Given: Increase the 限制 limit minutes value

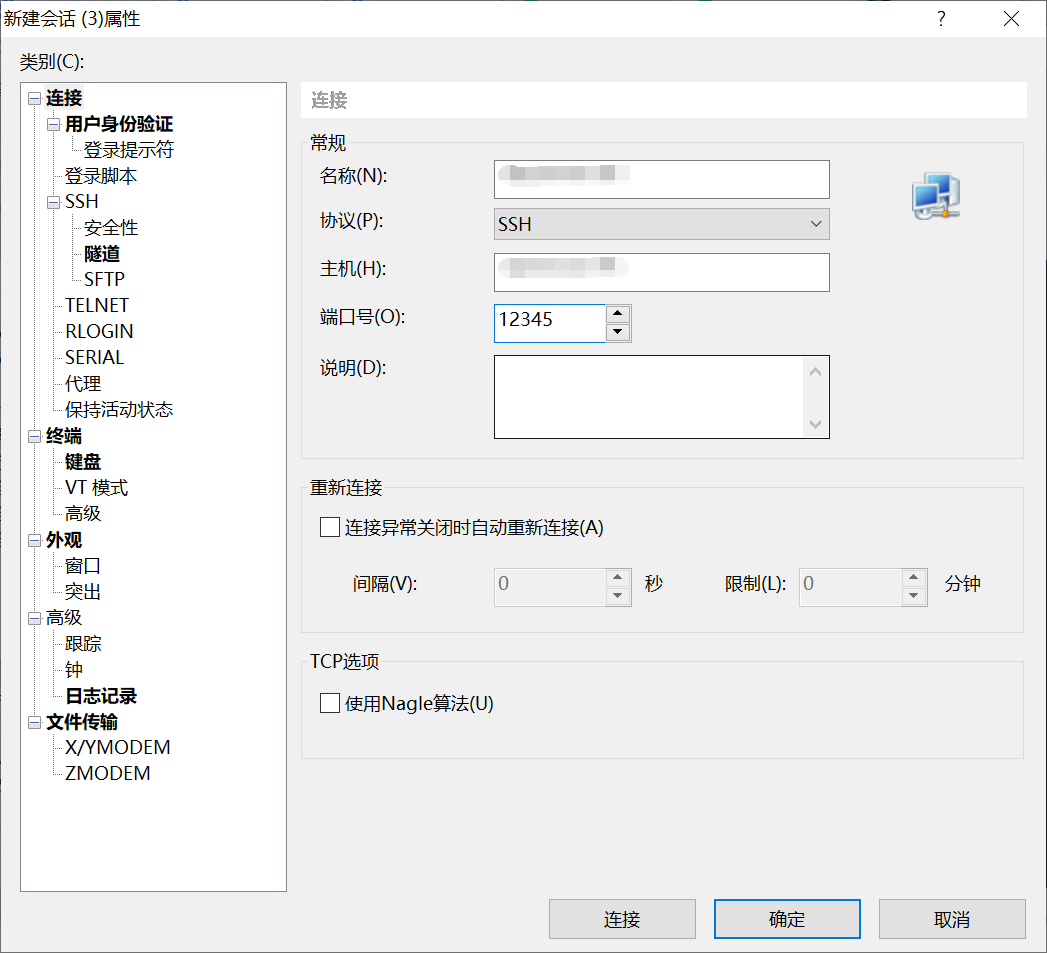Looking at the screenshot, I should tap(913, 577).
